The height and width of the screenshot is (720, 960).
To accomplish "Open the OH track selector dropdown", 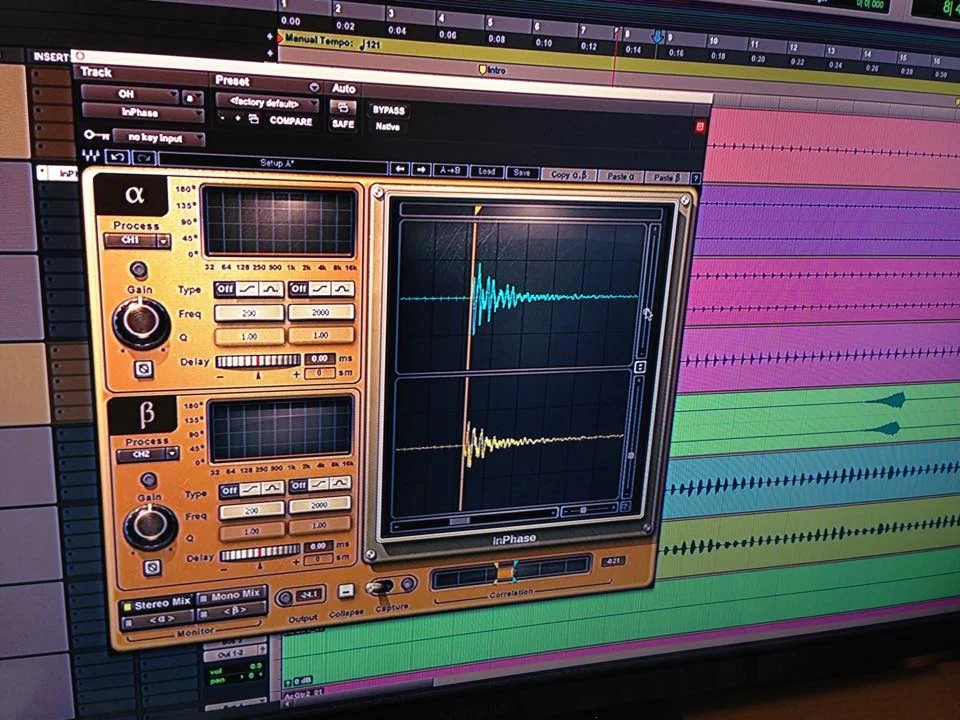I will tap(129, 94).
